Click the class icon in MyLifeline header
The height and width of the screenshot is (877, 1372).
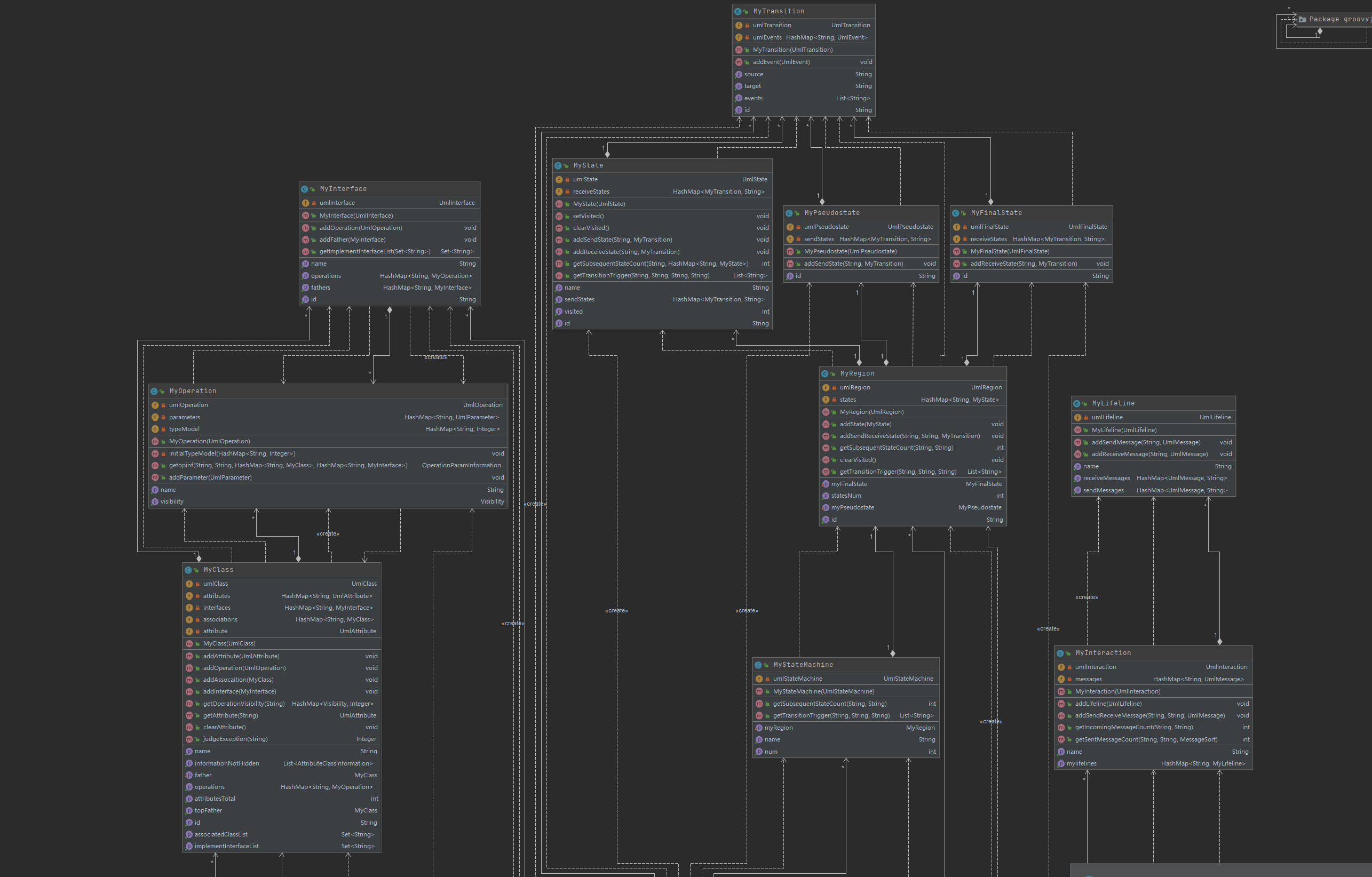[x=1077, y=404]
